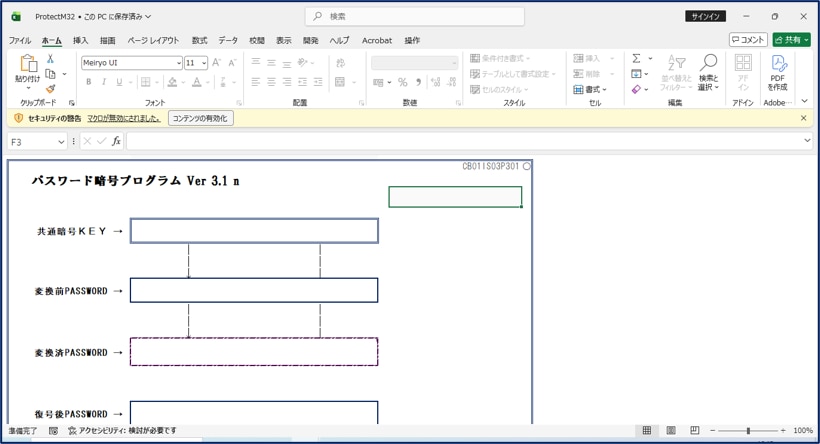Viewport: 820px width, 444px height.
Task: Decrease font size with smaller A icon
Action: (232, 63)
